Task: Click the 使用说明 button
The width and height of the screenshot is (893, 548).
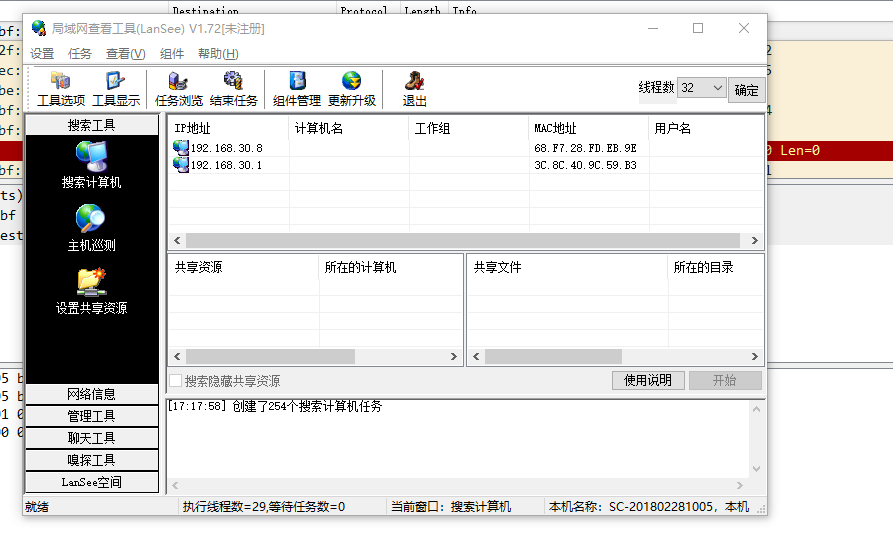Action: (x=648, y=381)
